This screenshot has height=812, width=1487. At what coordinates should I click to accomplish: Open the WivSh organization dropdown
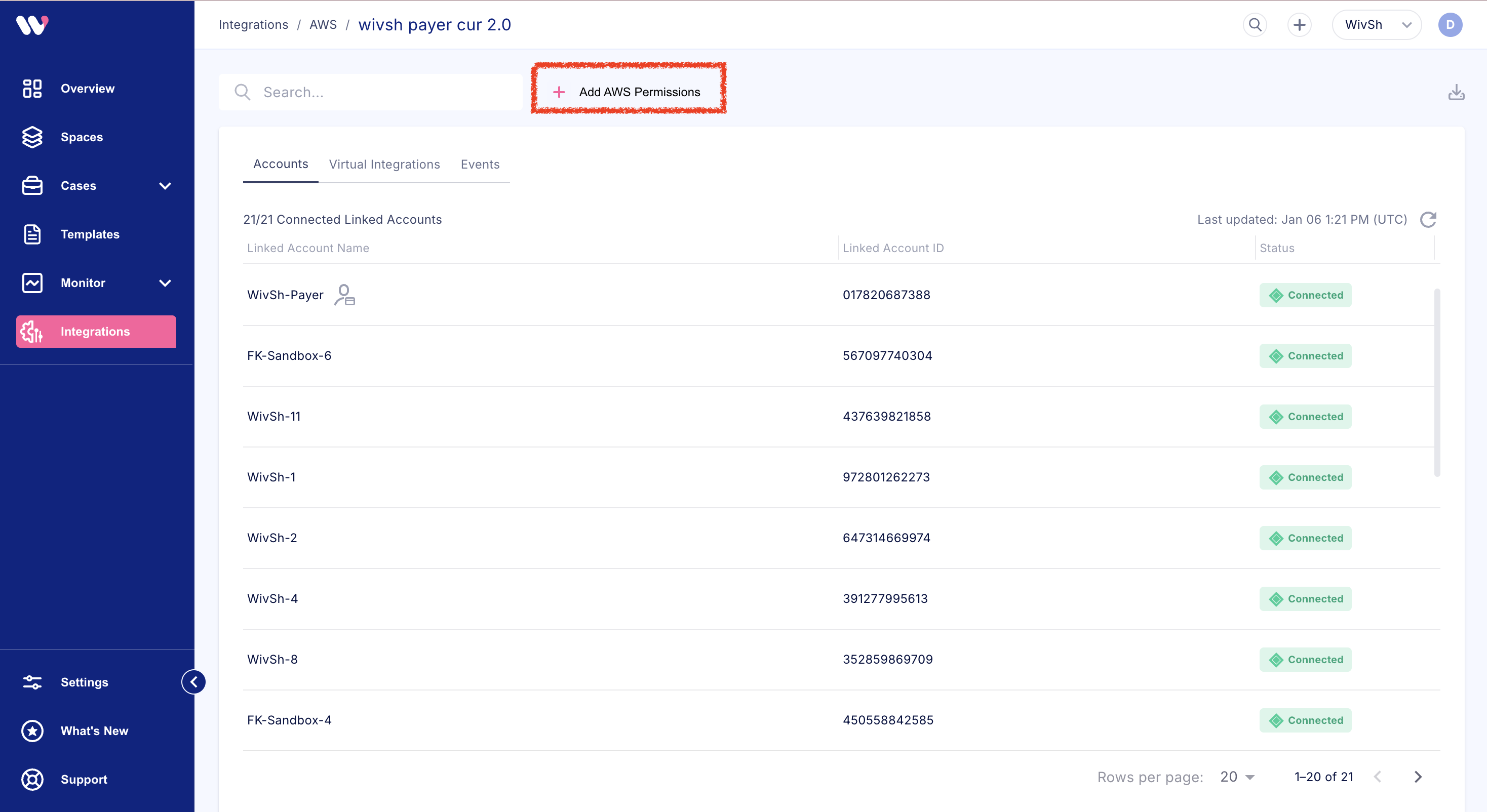[1376, 25]
